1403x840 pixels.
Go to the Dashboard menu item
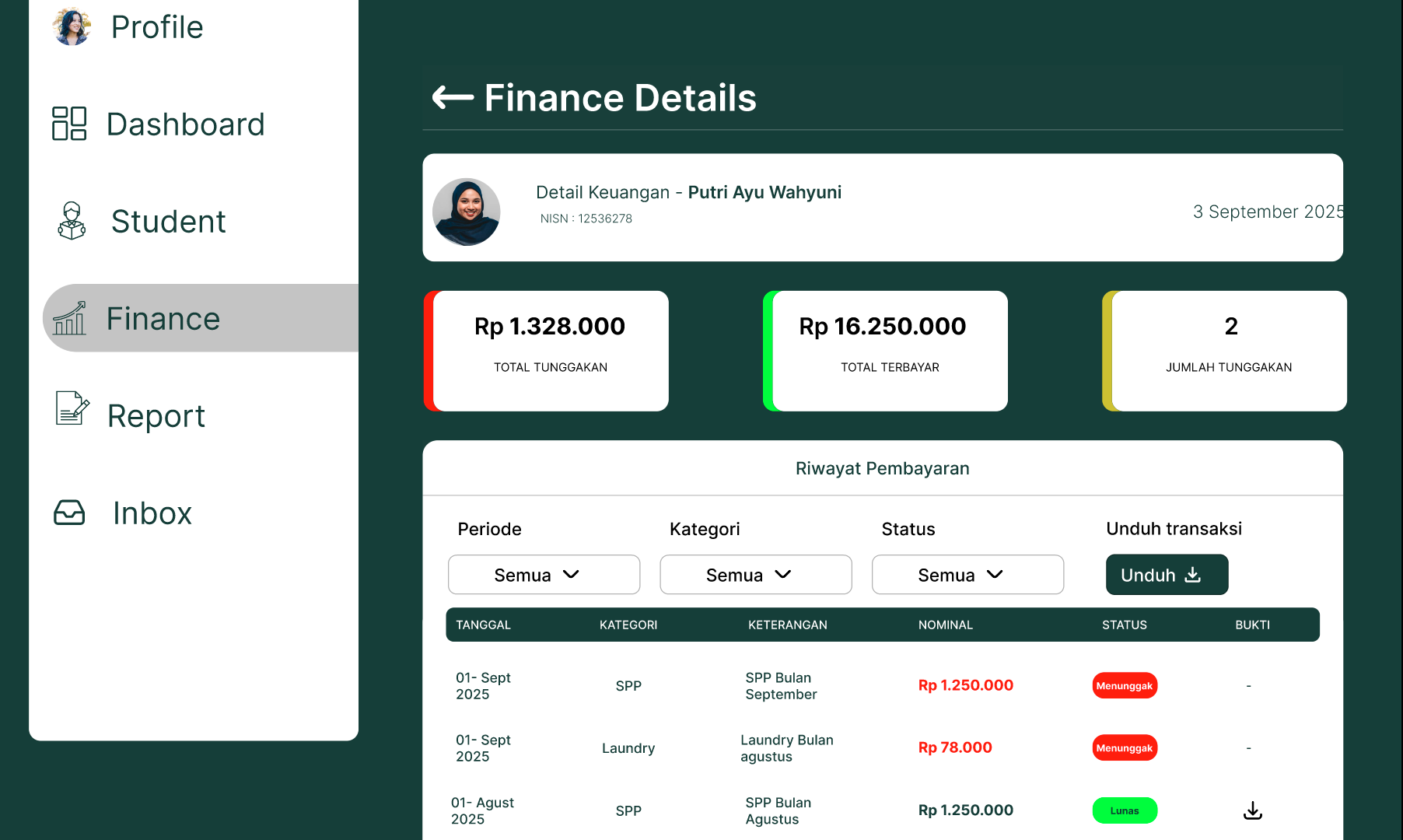pyautogui.click(x=185, y=124)
